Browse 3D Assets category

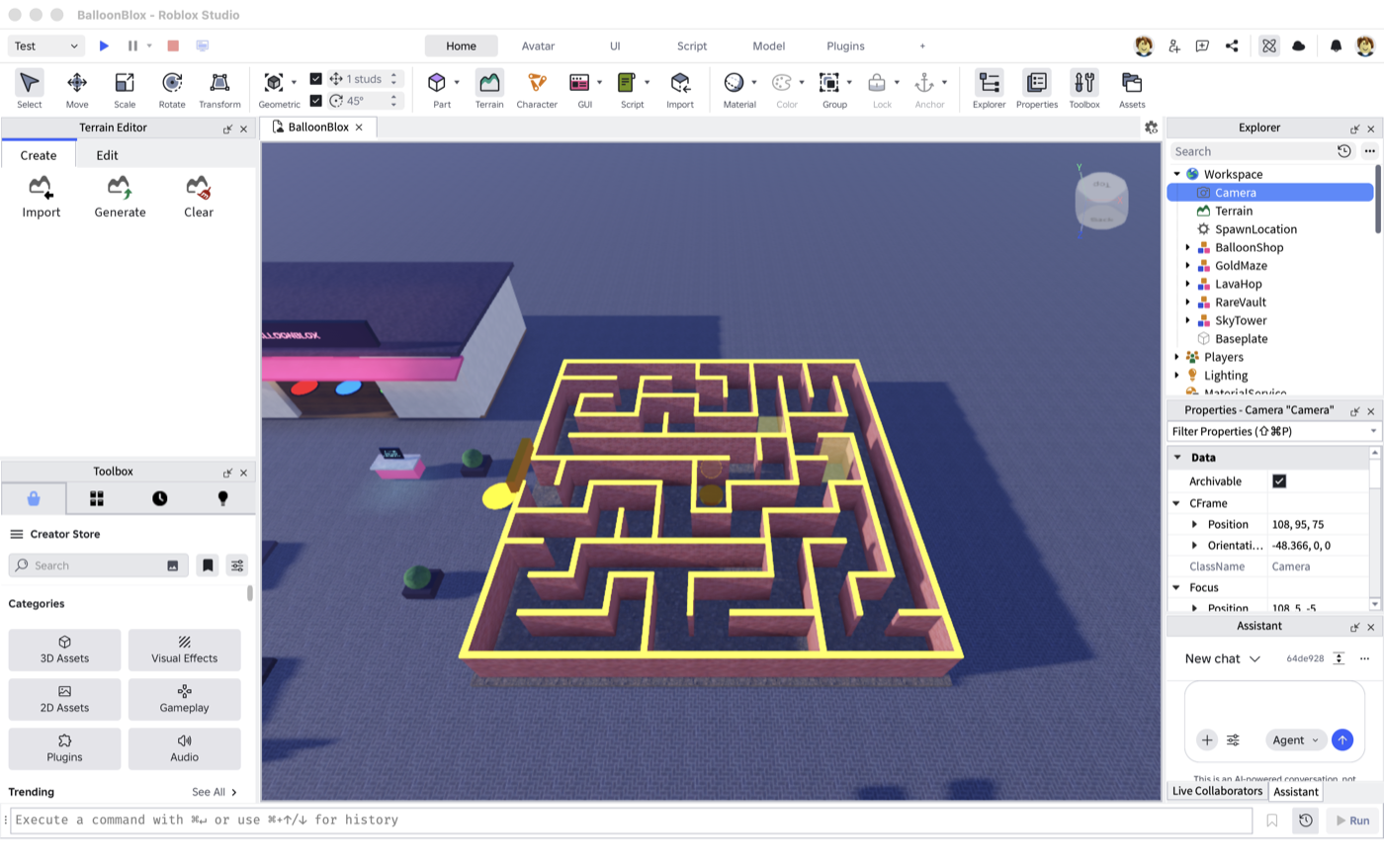[x=64, y=651]
